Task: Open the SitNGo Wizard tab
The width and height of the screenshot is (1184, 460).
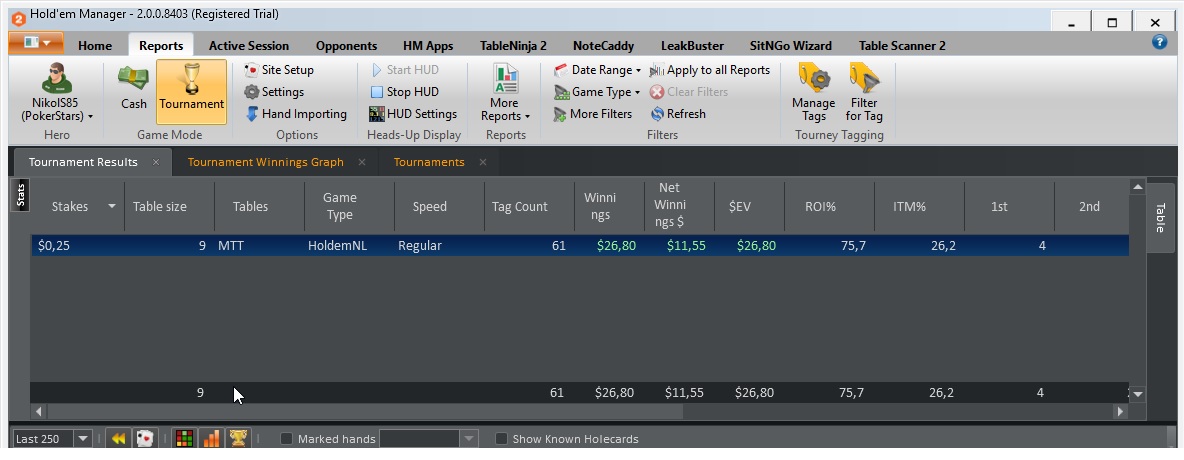Action: click(791, 45)
